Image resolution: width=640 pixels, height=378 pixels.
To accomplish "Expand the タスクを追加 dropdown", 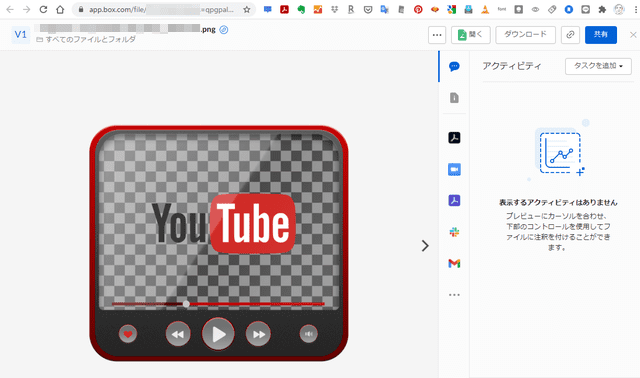I will [x=598, y=66].
